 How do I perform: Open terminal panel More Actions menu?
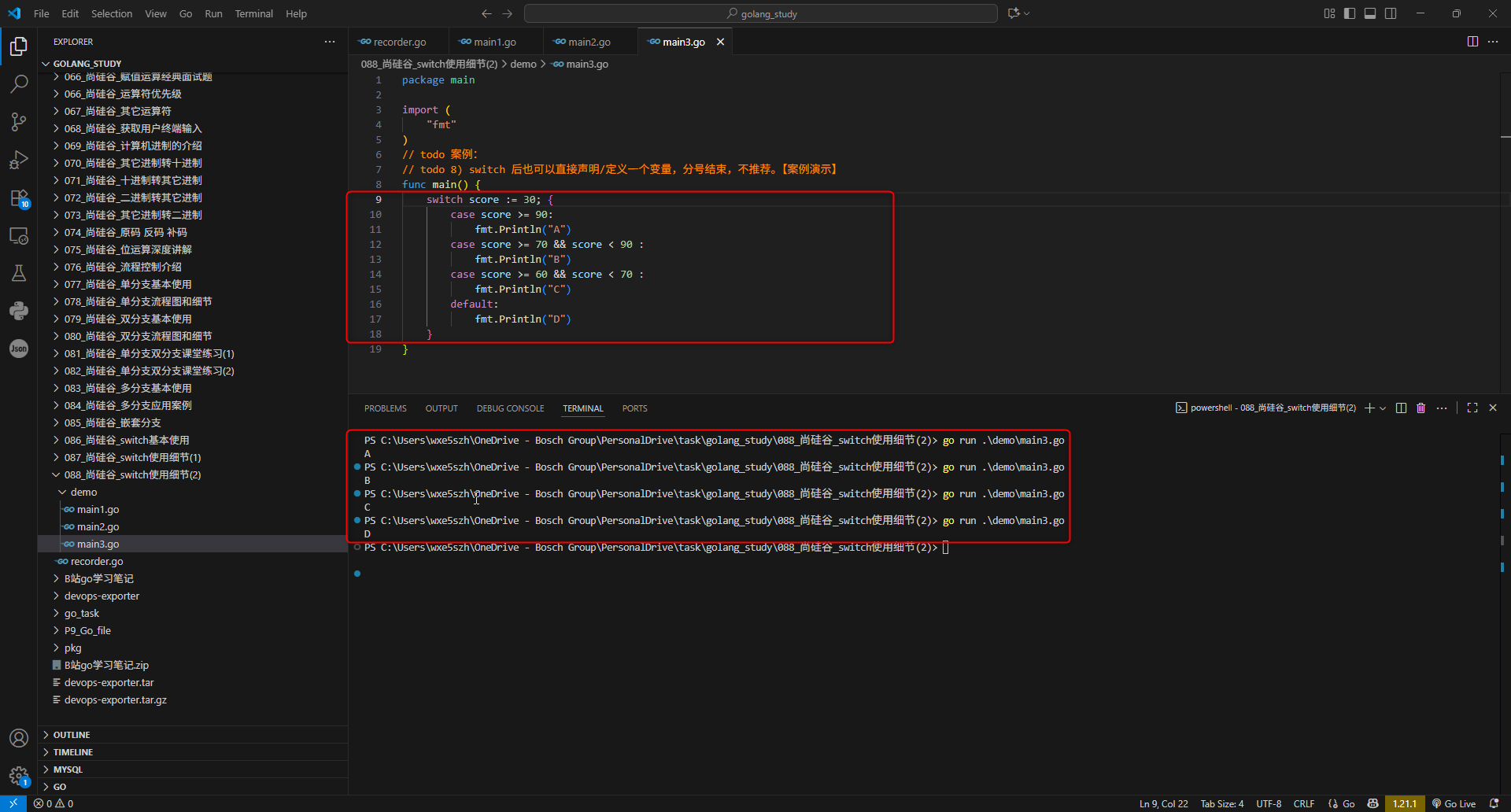pyautogui.click(x=1442, y=408)
